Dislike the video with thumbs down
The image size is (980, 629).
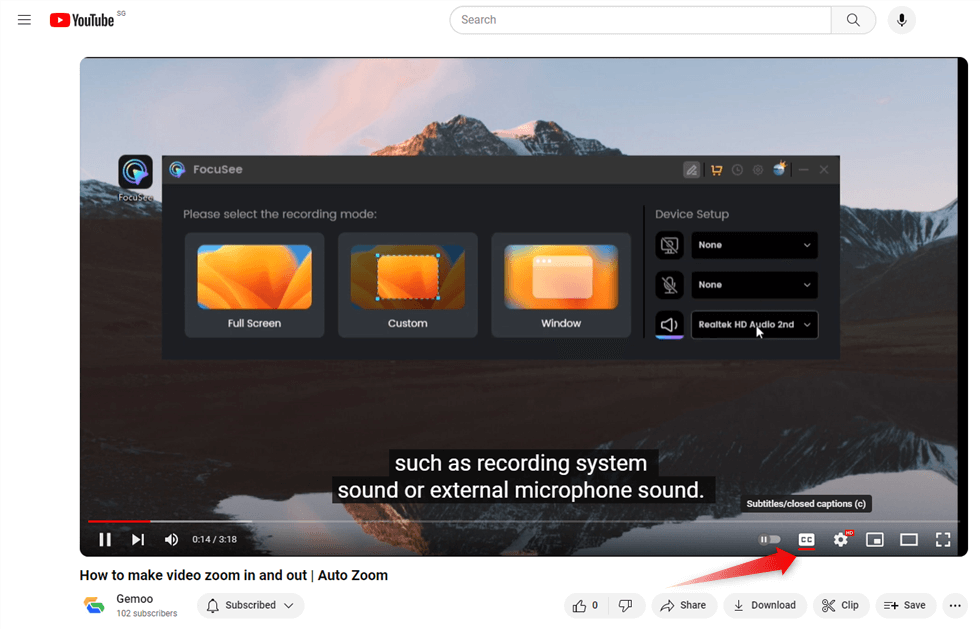(x=625, y=605)
